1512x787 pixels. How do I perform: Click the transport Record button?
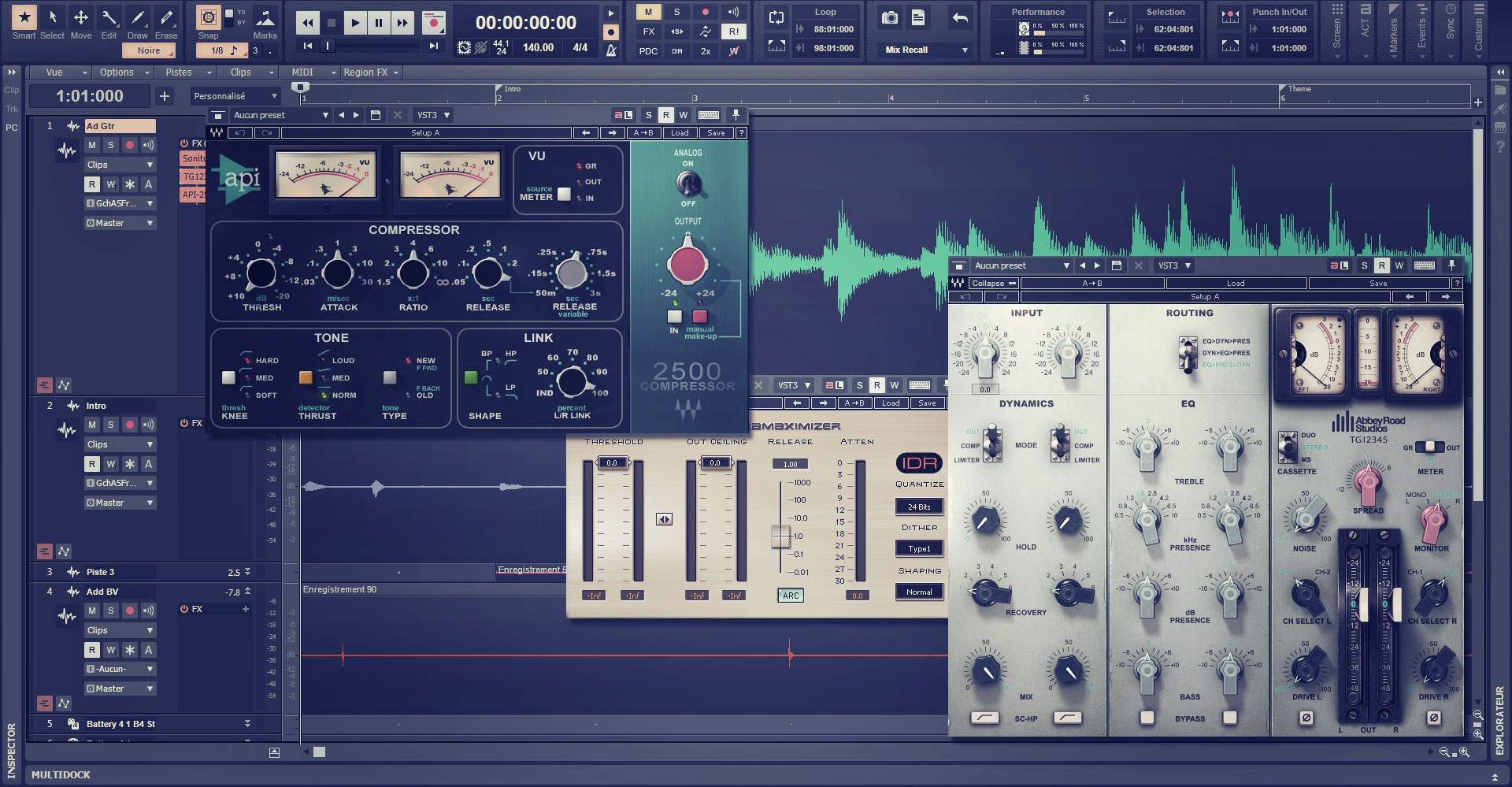pyautogui.click(x=432, y=23)
